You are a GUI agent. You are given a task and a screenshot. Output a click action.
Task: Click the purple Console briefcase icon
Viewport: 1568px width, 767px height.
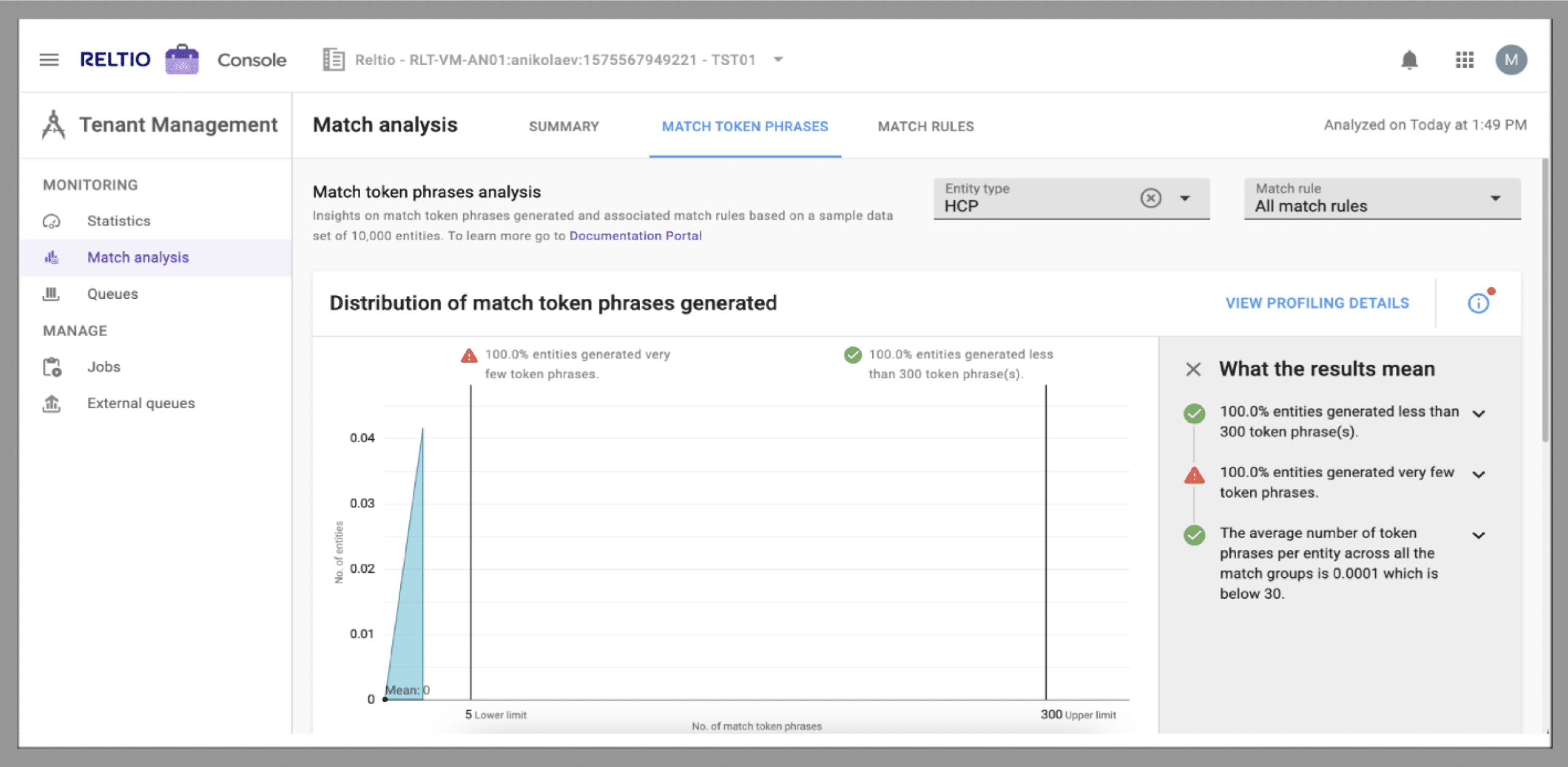coord(182,59)
